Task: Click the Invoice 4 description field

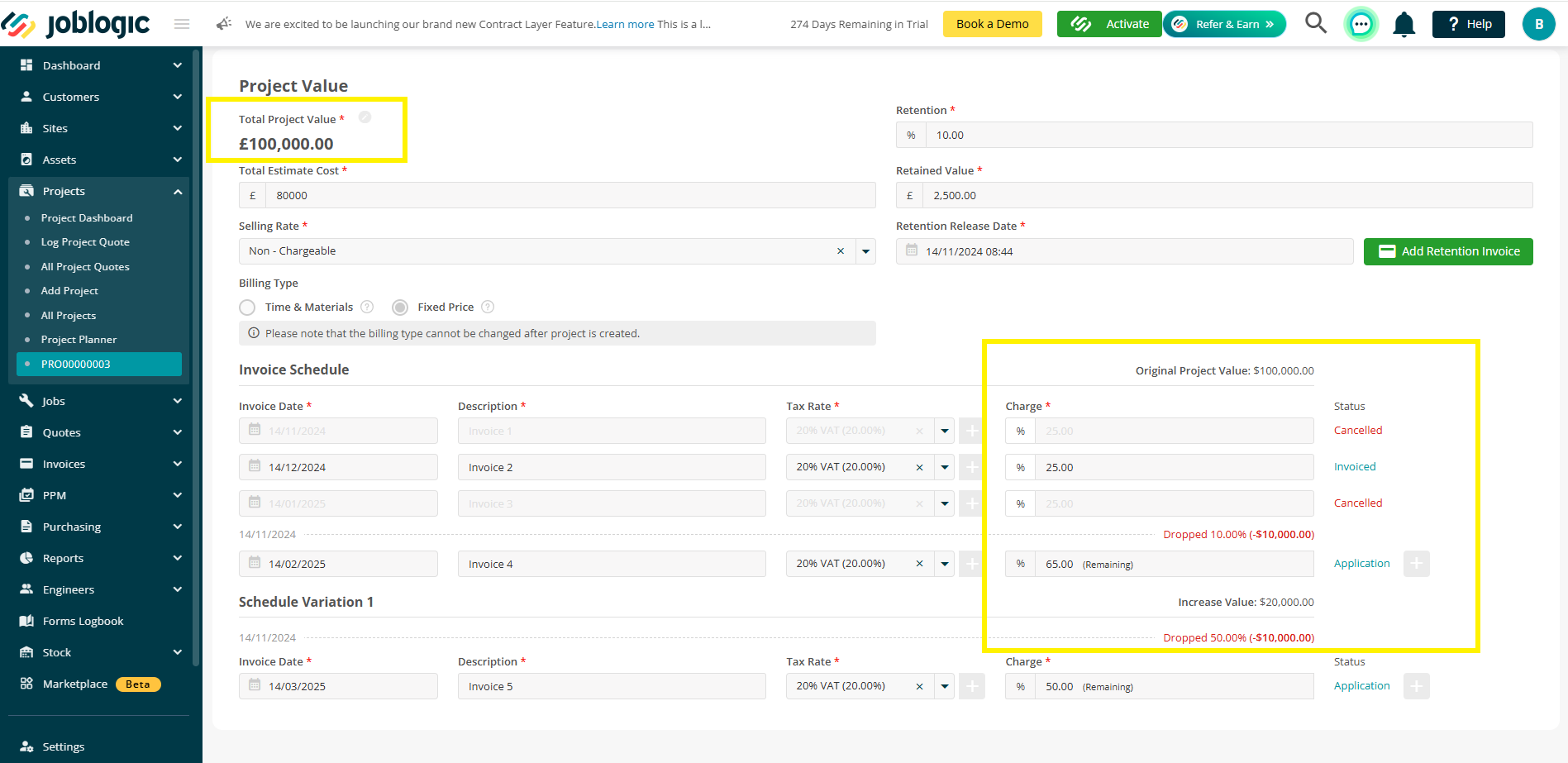Action: 612,564
